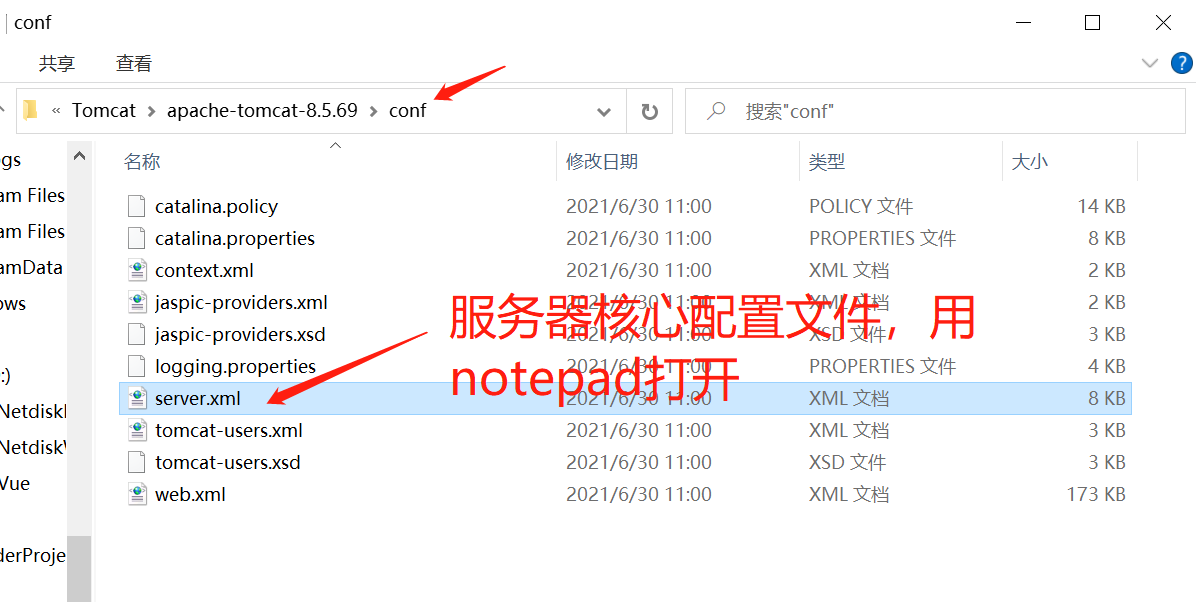Screen dimensions: 1196x602
Task: Select catalina.properties file name
Action: pyautogui.click(x=235, y=239)
